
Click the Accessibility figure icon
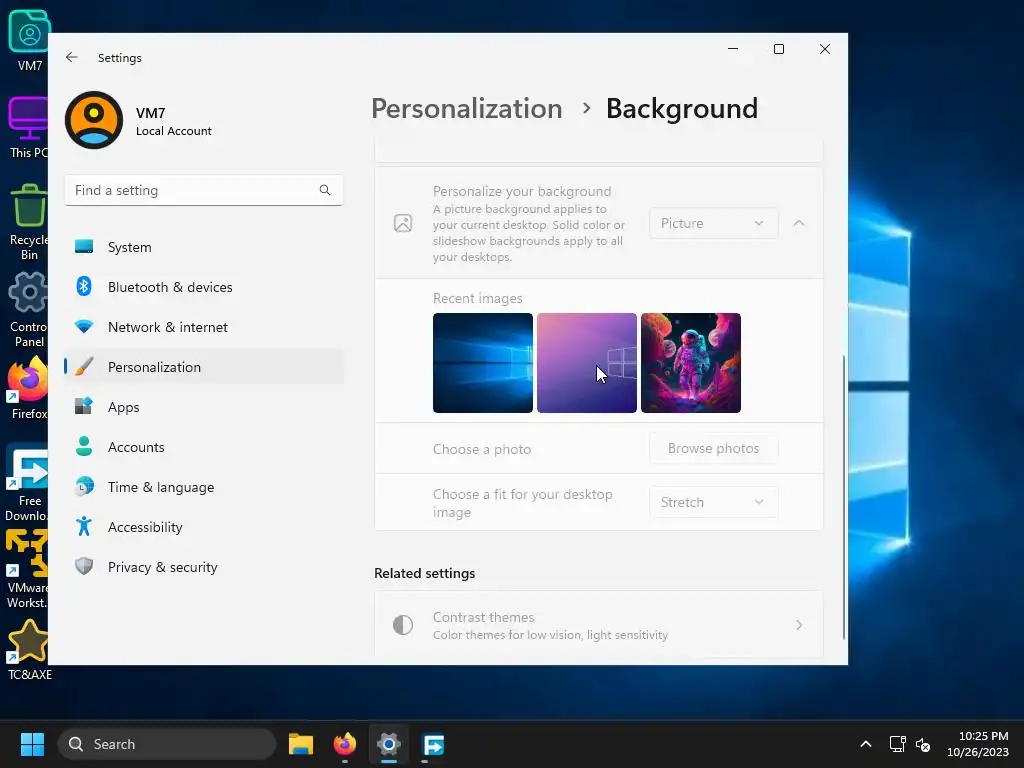pyautogui.click(x=84, y=526)
